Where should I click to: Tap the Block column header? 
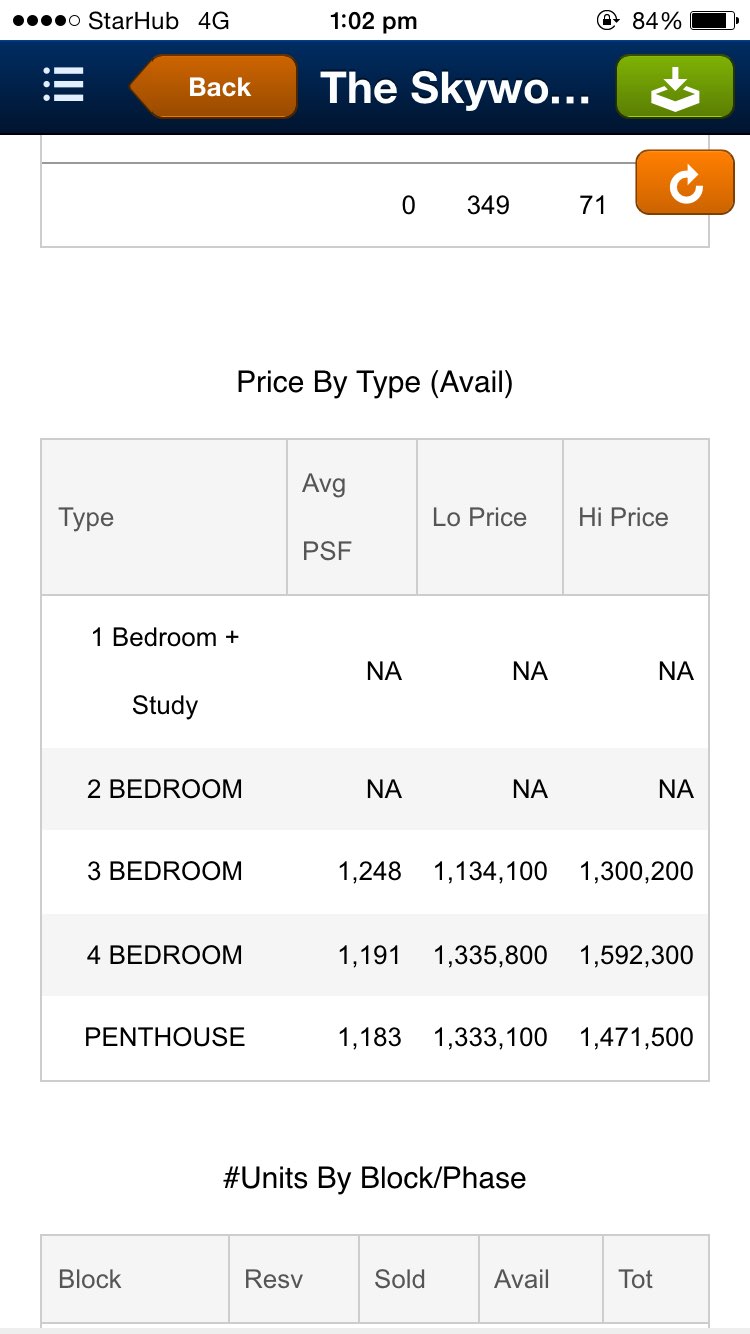pos(90,1279)
